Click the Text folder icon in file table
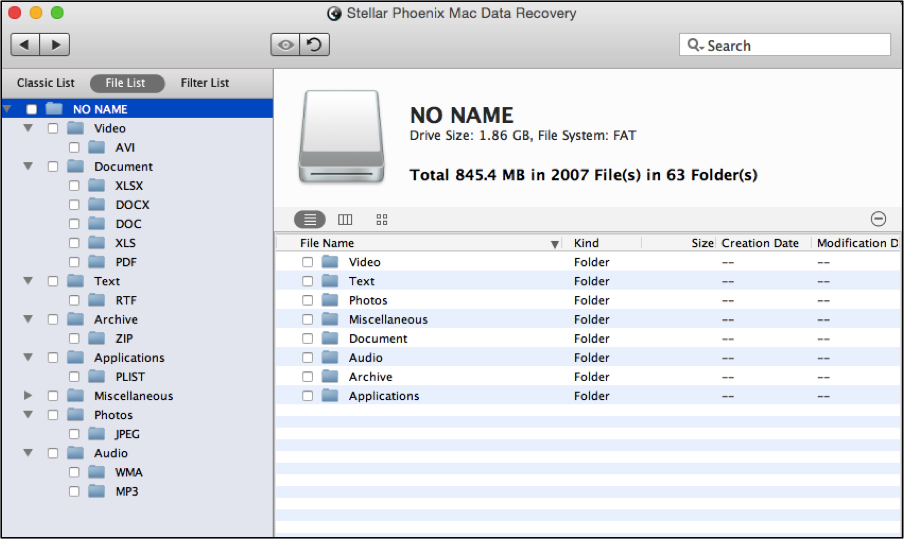The image size is (904, 539). [330, 281]
